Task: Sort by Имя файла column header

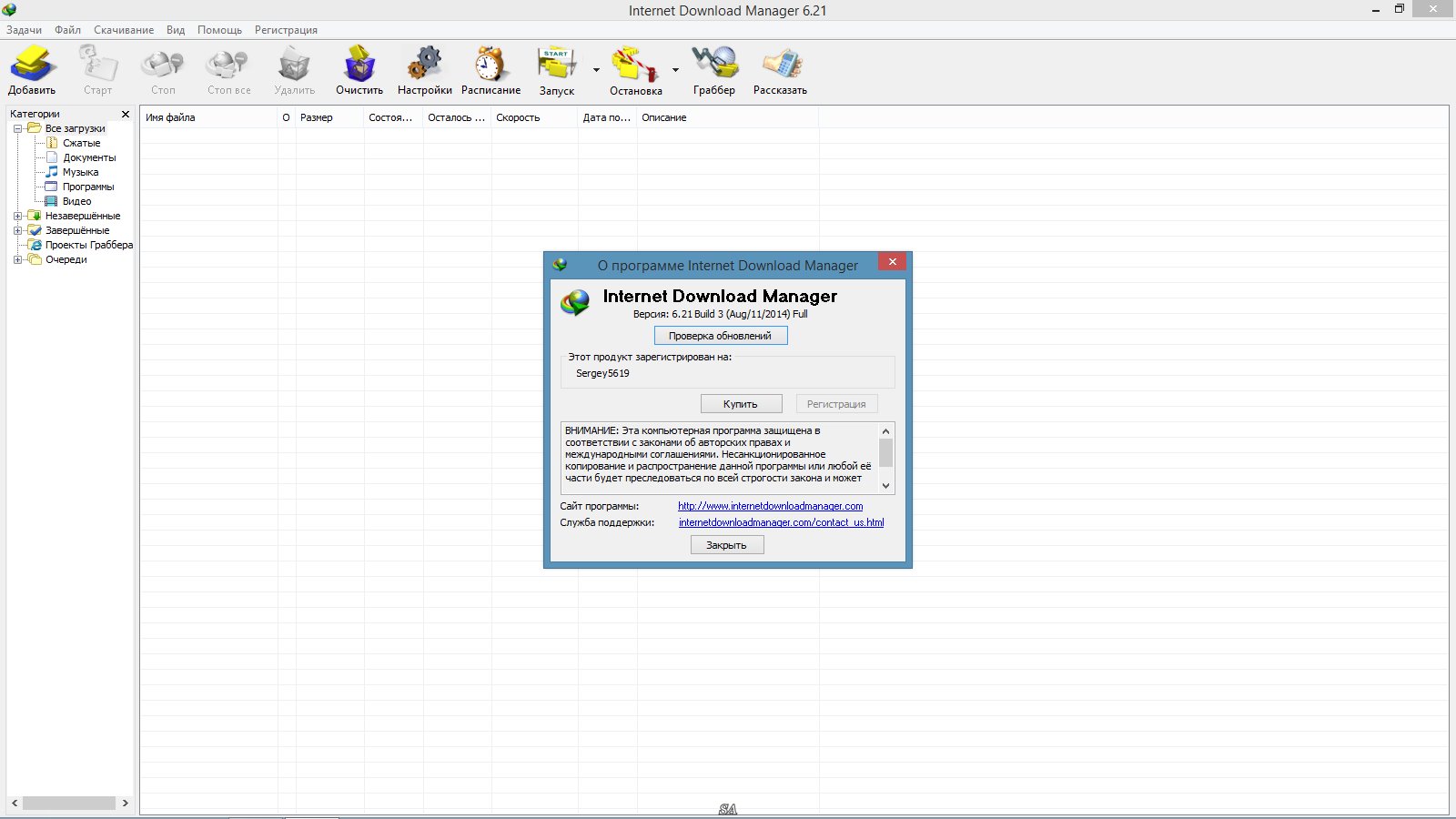Action: tap(209, 117)
